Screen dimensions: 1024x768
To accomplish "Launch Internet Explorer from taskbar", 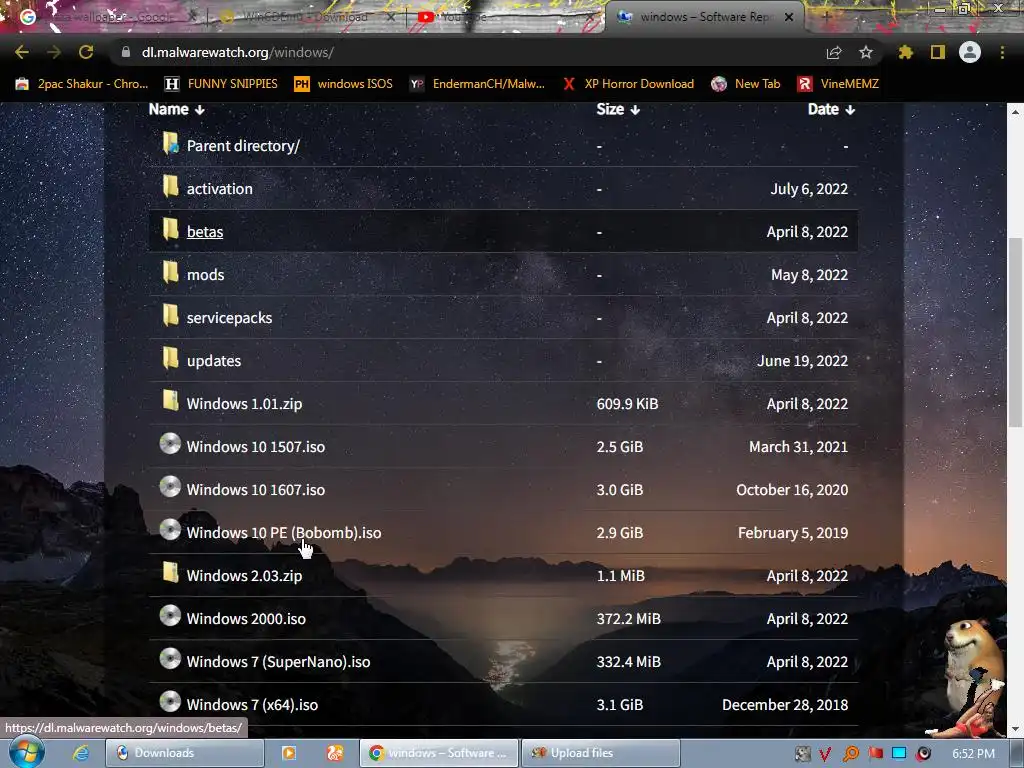I will coord(81,753).
